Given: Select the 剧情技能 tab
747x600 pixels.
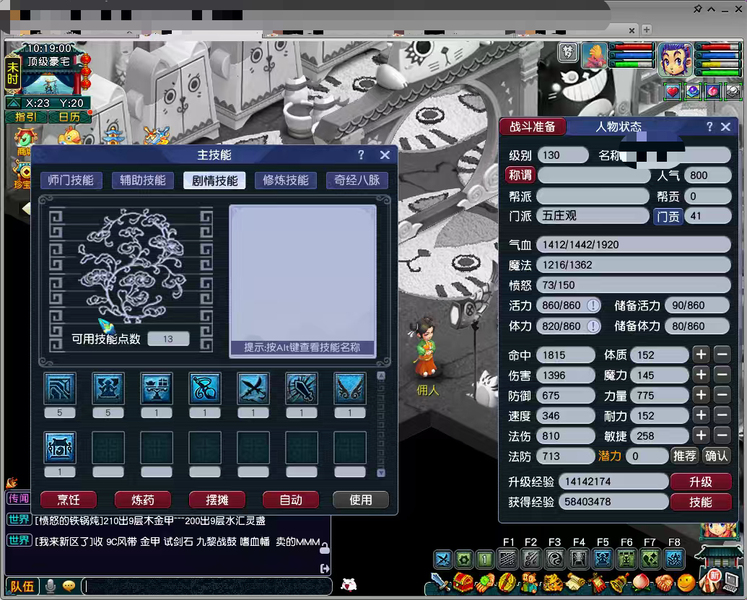Looking at the screenshot, I should point(214,180).
